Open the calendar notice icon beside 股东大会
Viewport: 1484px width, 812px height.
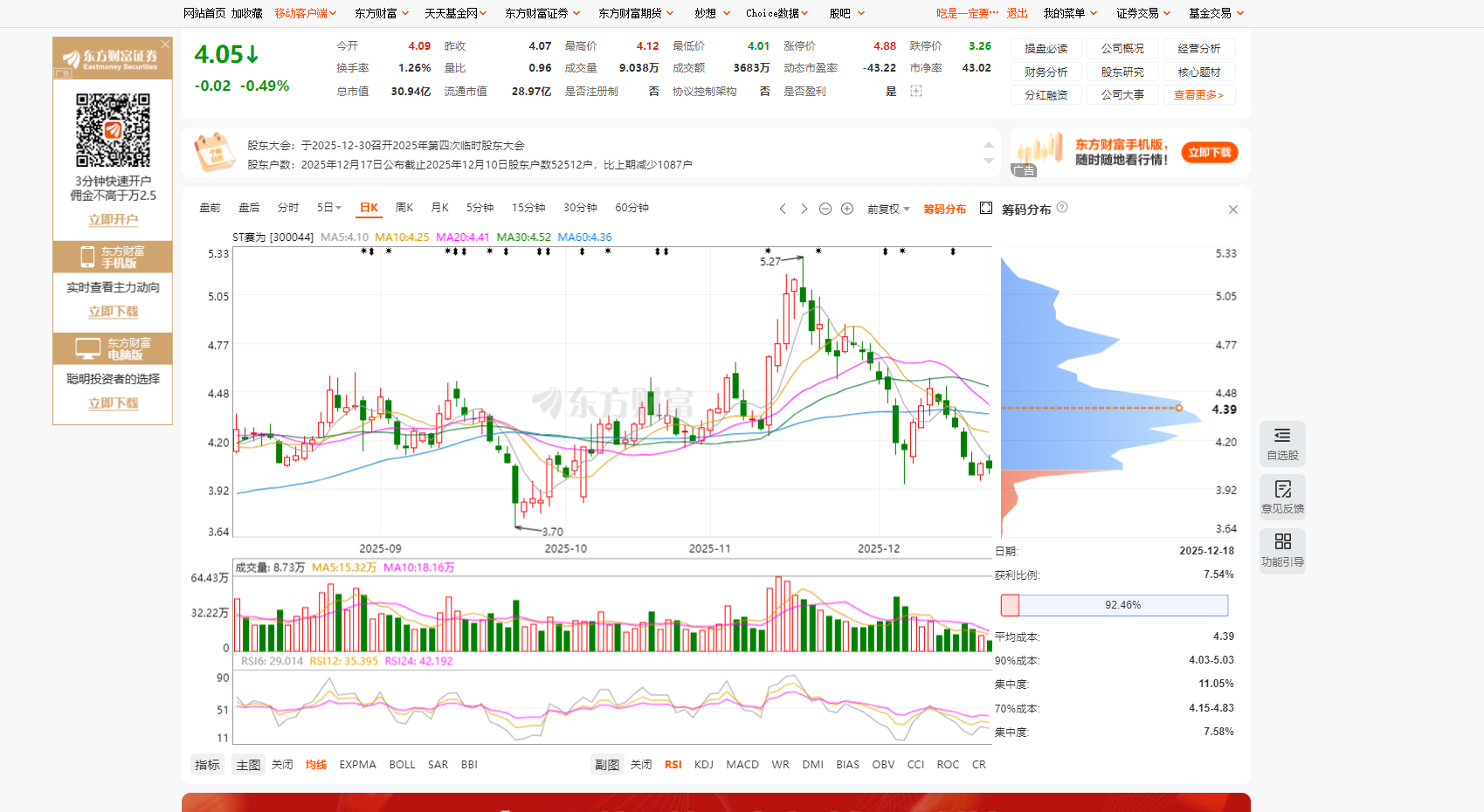(x=214, y=153)
